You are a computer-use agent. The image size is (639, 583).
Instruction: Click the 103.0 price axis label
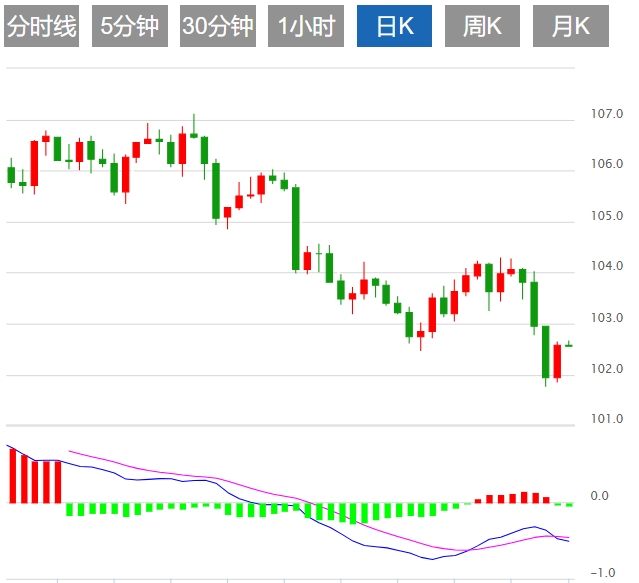(607, 318)
